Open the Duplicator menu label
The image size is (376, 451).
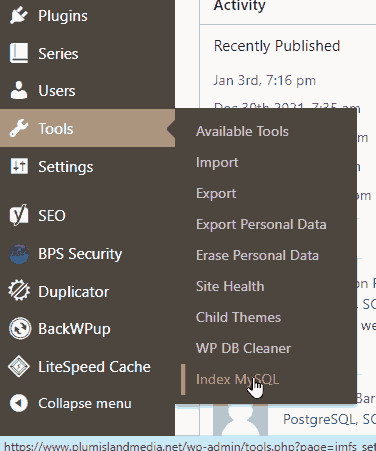pos(74,292)
